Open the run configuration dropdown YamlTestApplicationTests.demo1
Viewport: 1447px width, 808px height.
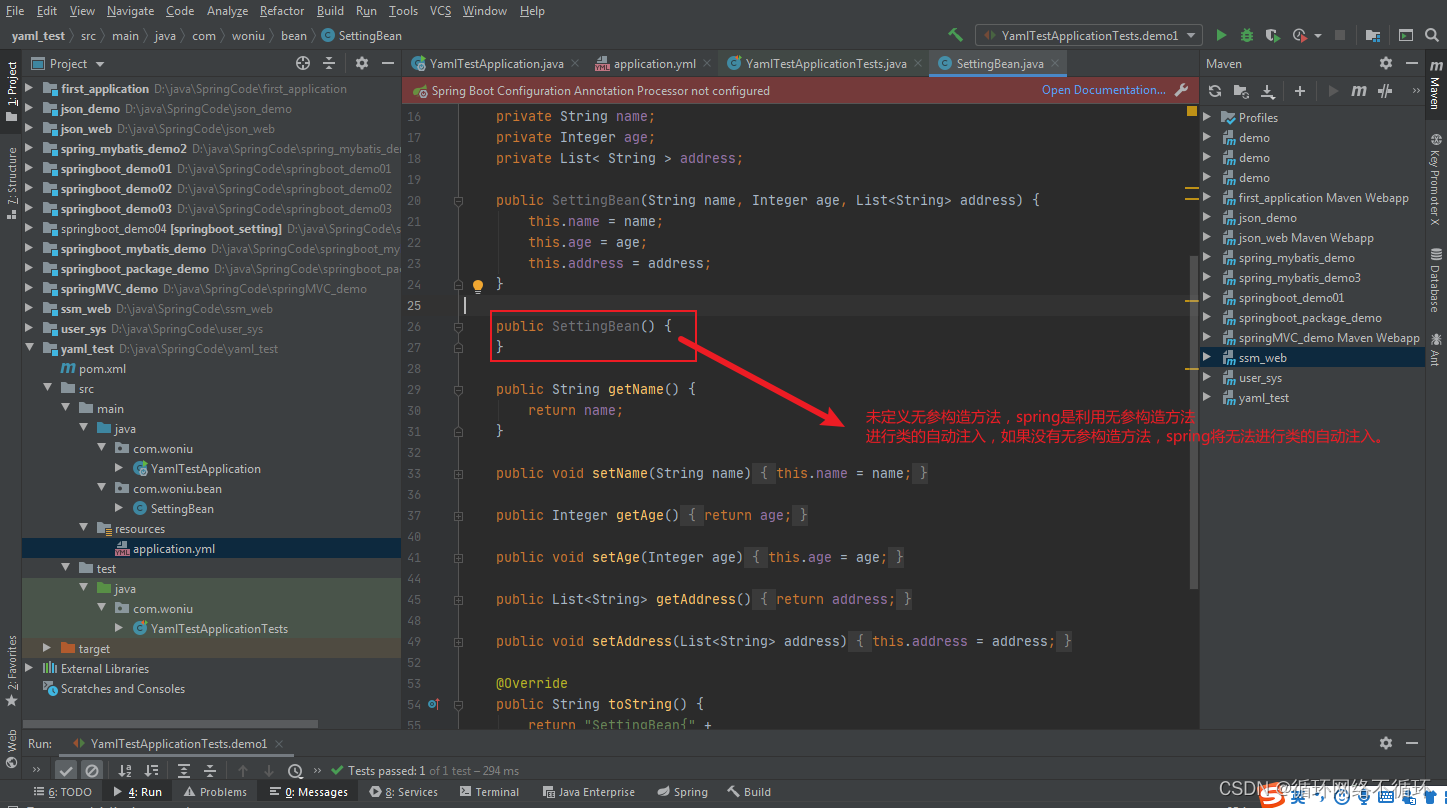[x=1088, y=33]
